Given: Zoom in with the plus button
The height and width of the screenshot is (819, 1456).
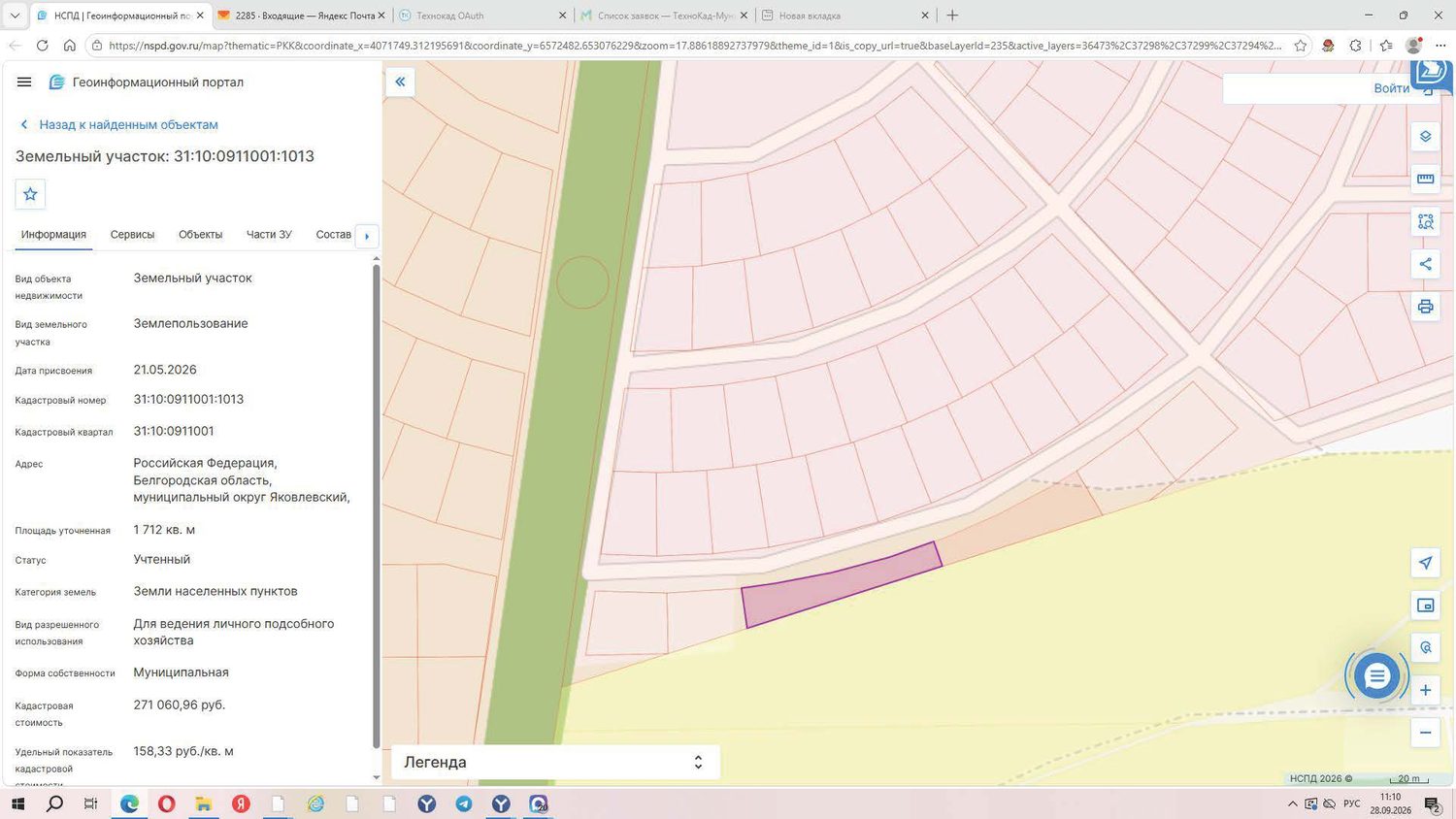Looking at the screenshot, I should coord(1425,690).
